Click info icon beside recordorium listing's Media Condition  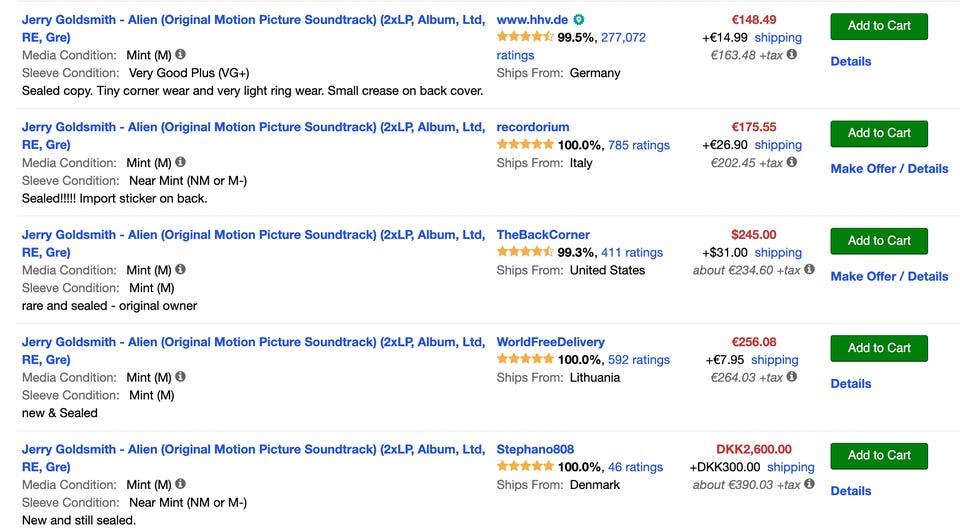[181, 162]
